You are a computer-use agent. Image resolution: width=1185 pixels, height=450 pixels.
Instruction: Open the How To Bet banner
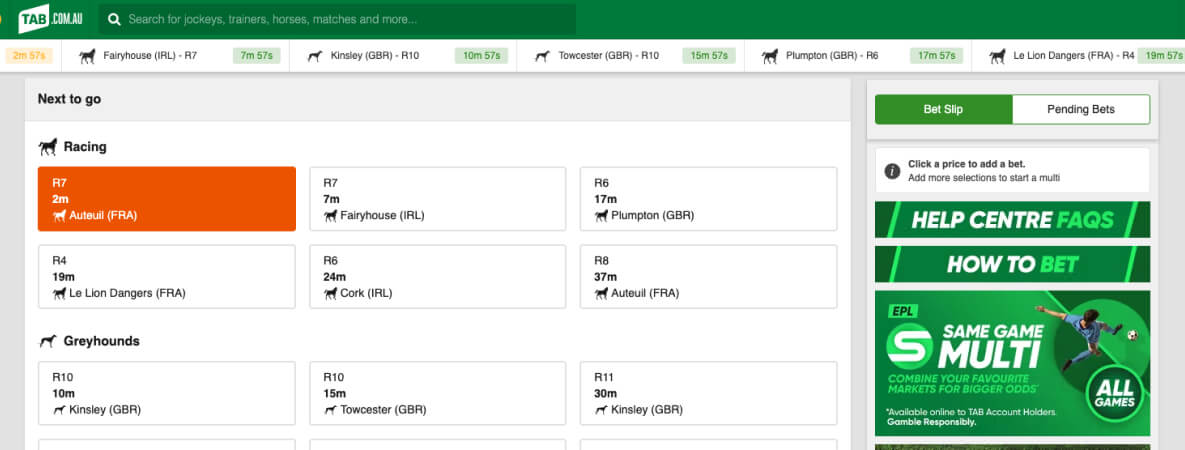tap(1013, 265)
